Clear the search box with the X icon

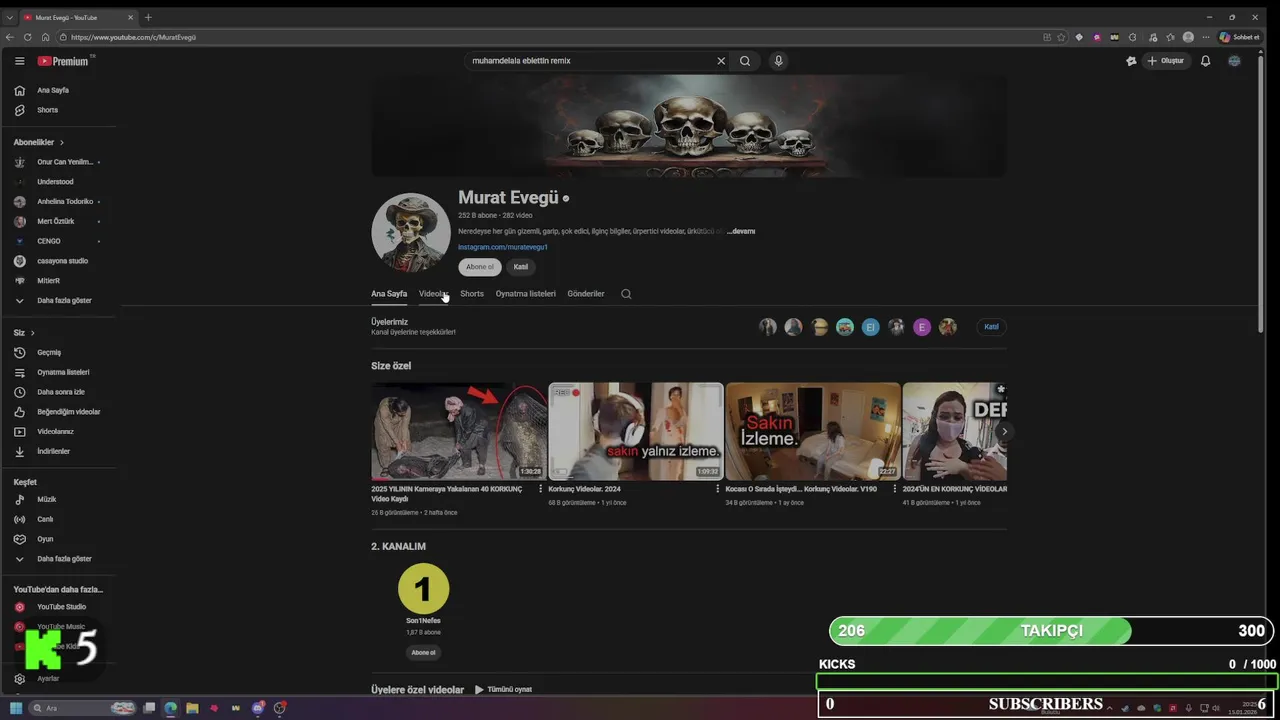point(721,61)
